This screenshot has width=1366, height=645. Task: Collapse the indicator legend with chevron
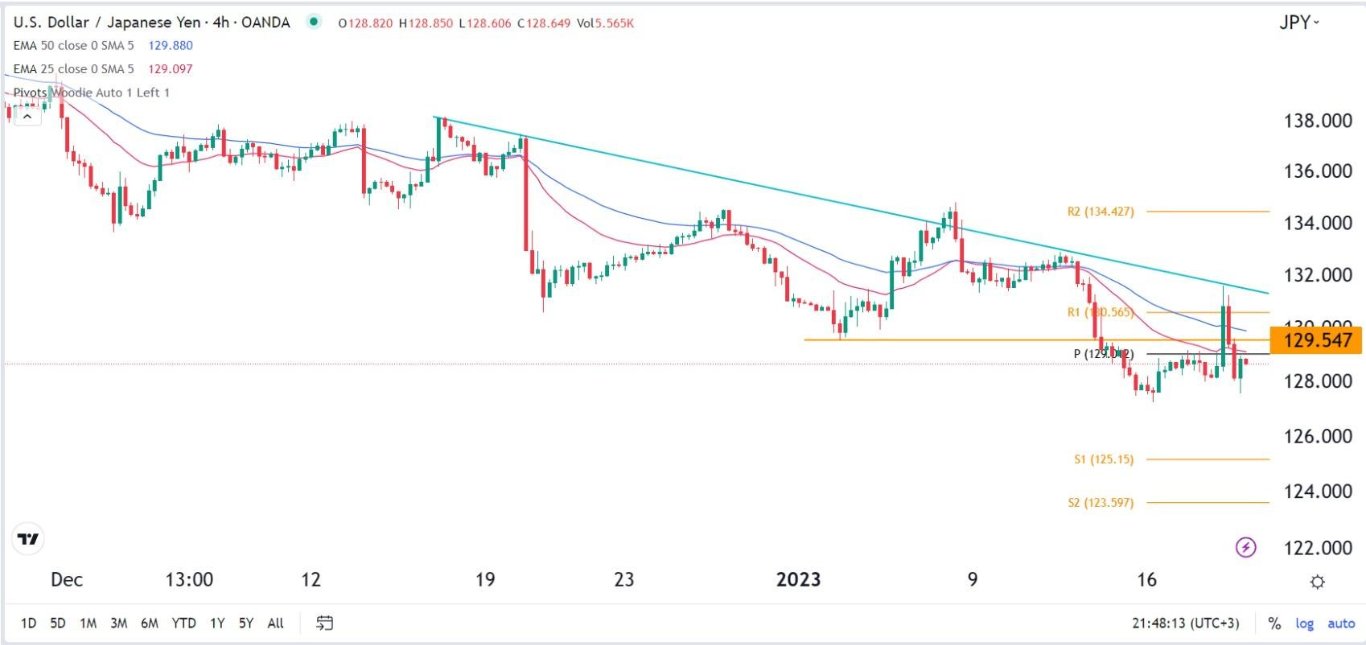27,116
